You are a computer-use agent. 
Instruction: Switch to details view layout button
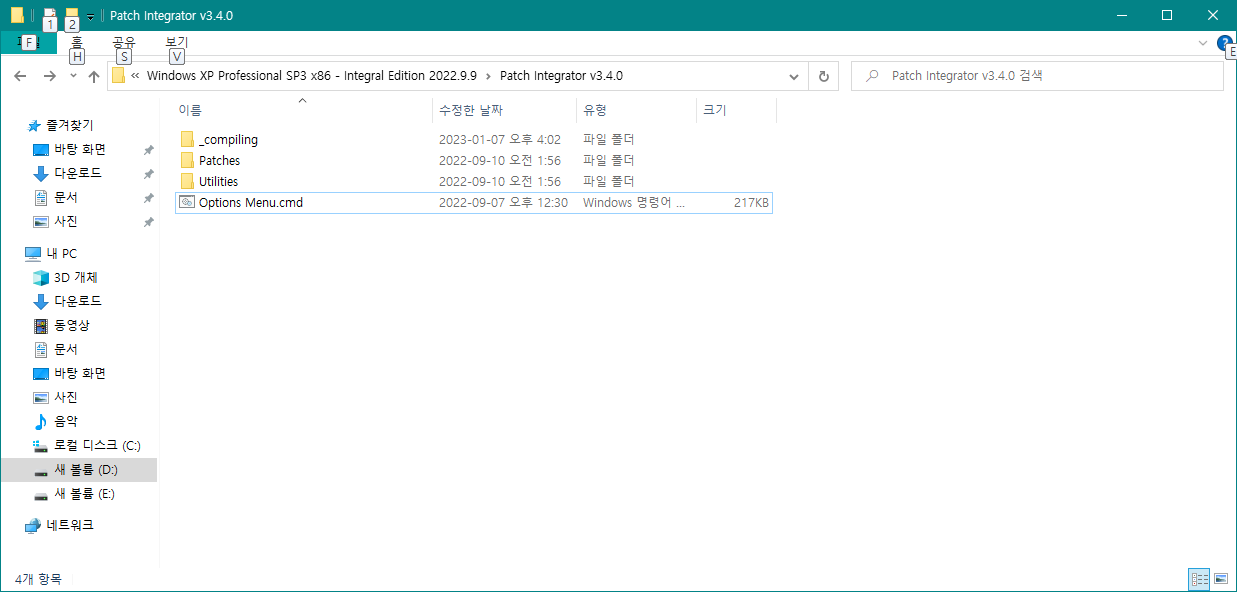point(1199,579)
